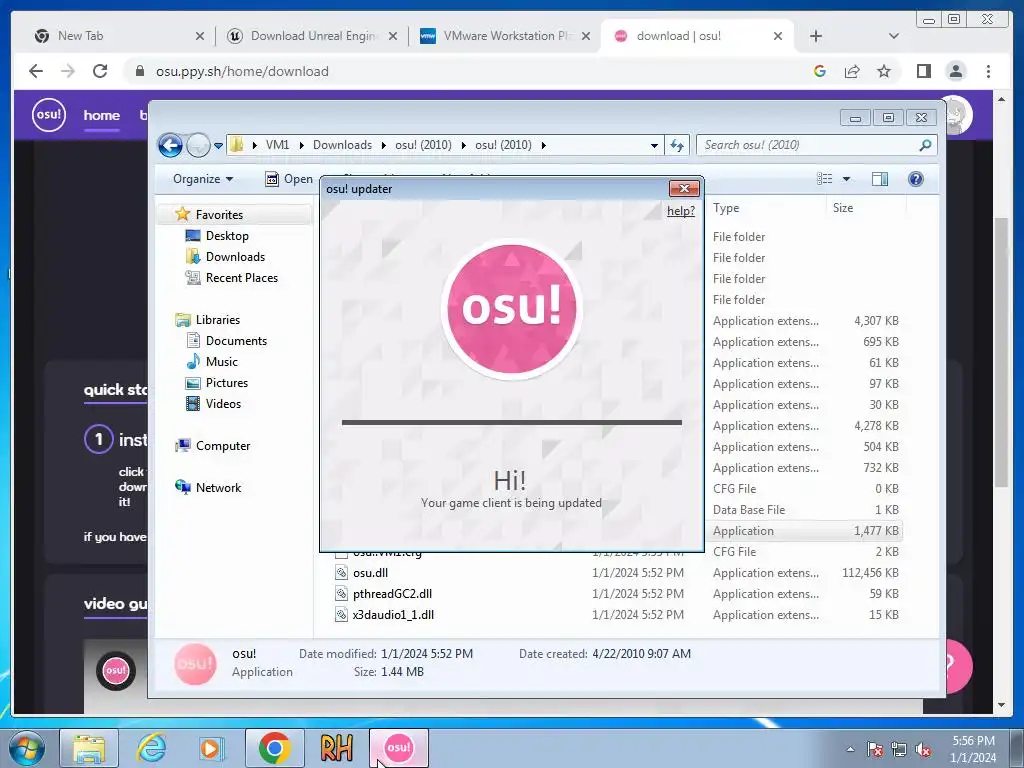
Task: Click the 112,456 KB size cell
Action: [870, 573]
